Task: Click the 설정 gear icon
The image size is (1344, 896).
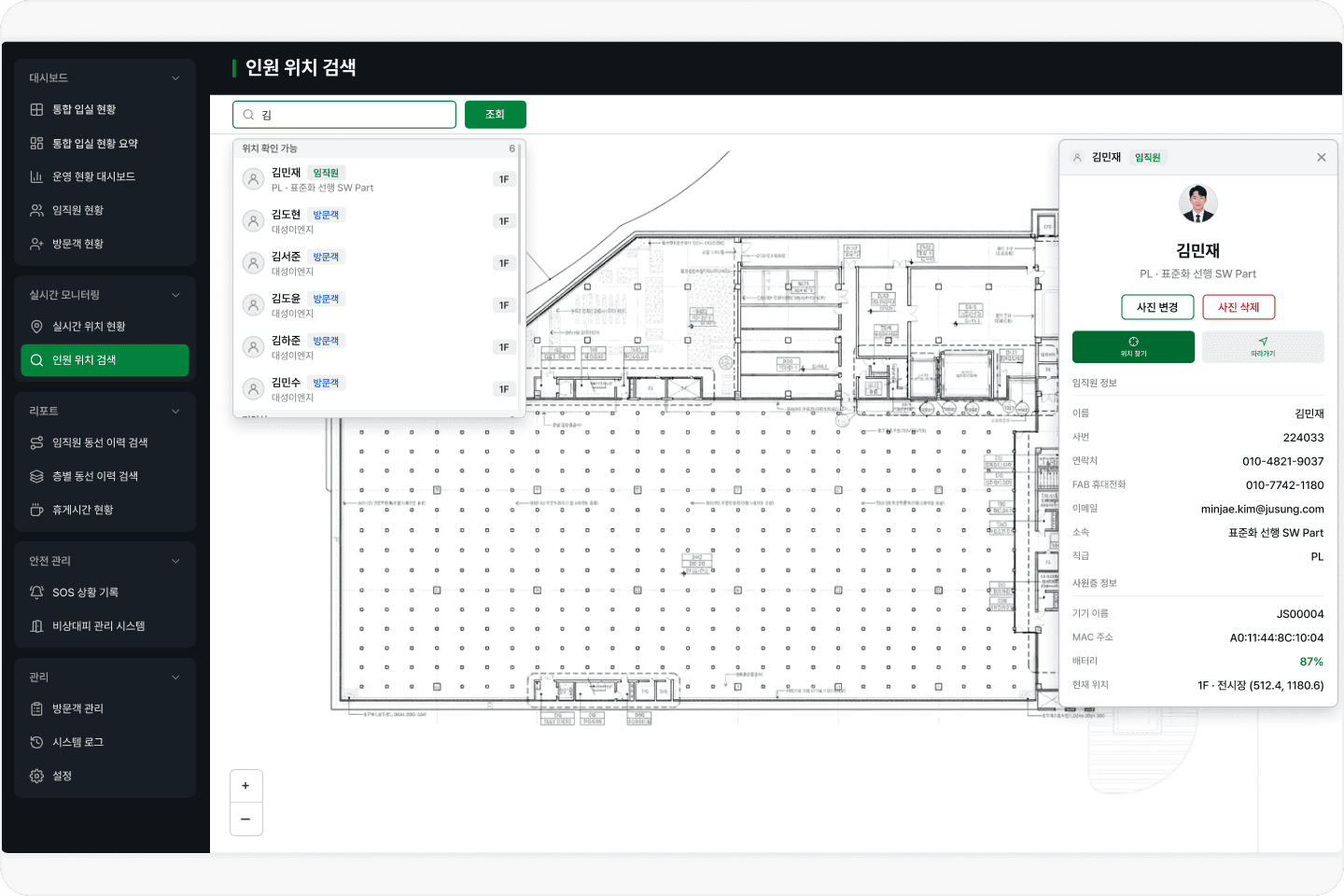Action: 36,776
